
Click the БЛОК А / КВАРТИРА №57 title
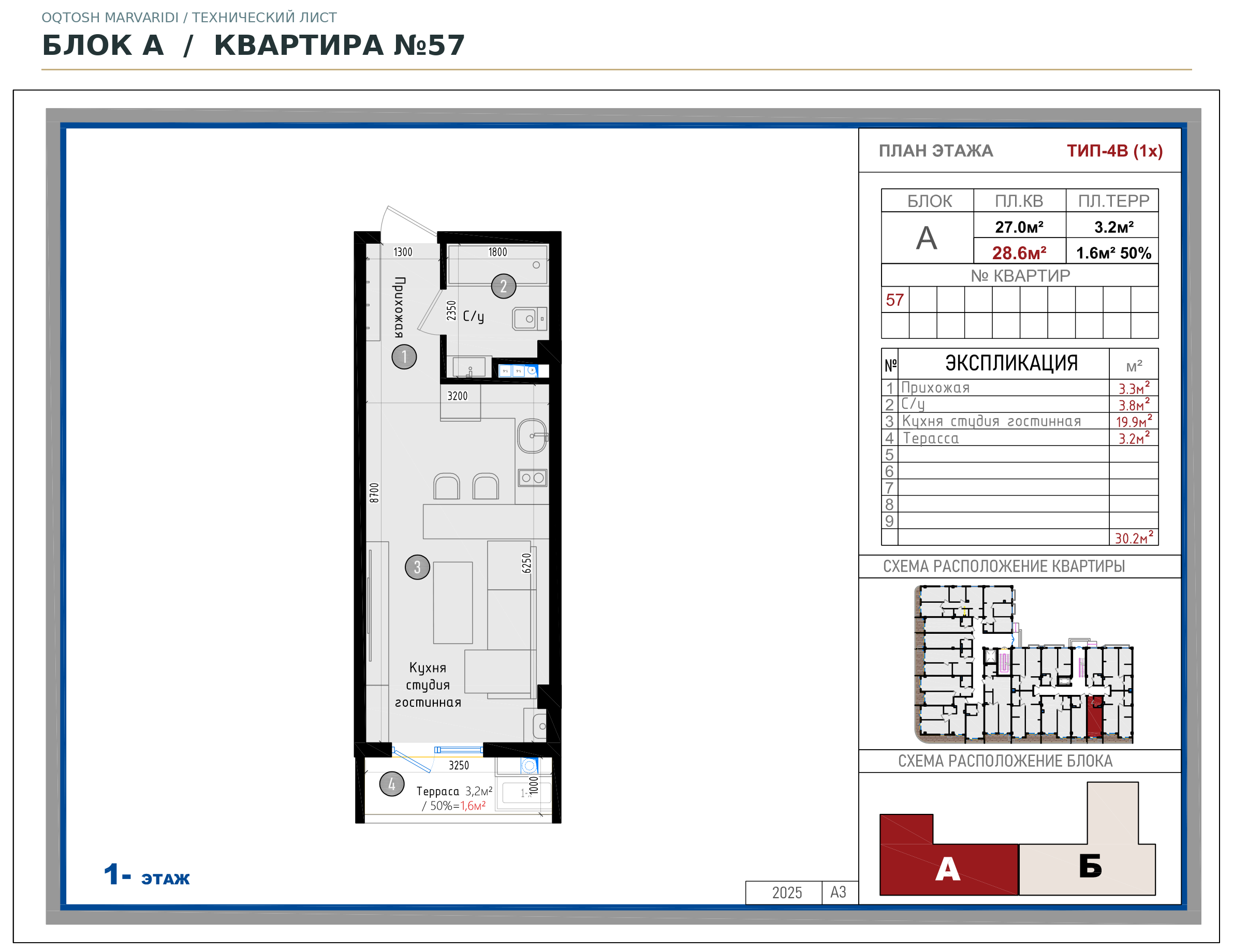254,45
